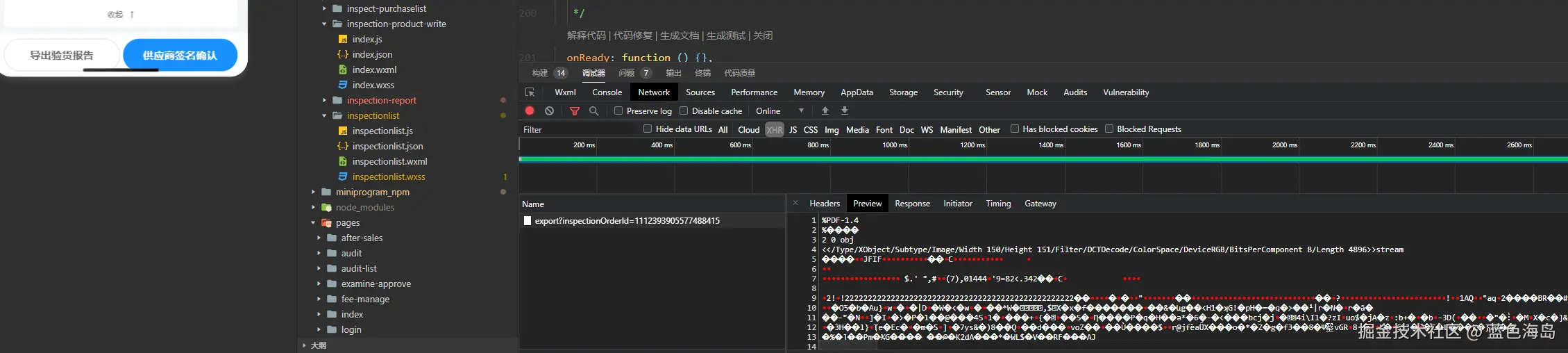This screenshot has height=353, width=1568.
Task: Open inspectionlist.wxss file
Action: (389, 176)
